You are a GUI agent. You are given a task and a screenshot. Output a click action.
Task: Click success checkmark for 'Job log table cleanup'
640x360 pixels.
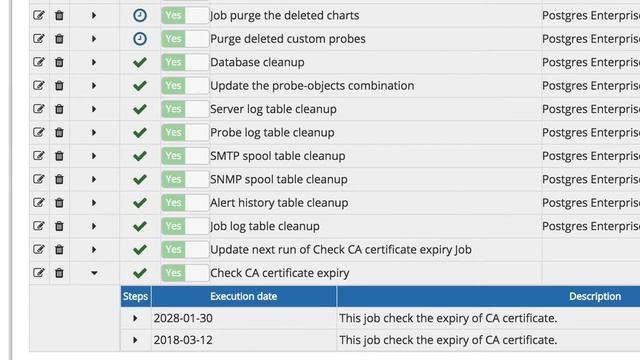[x=140, y=226]
